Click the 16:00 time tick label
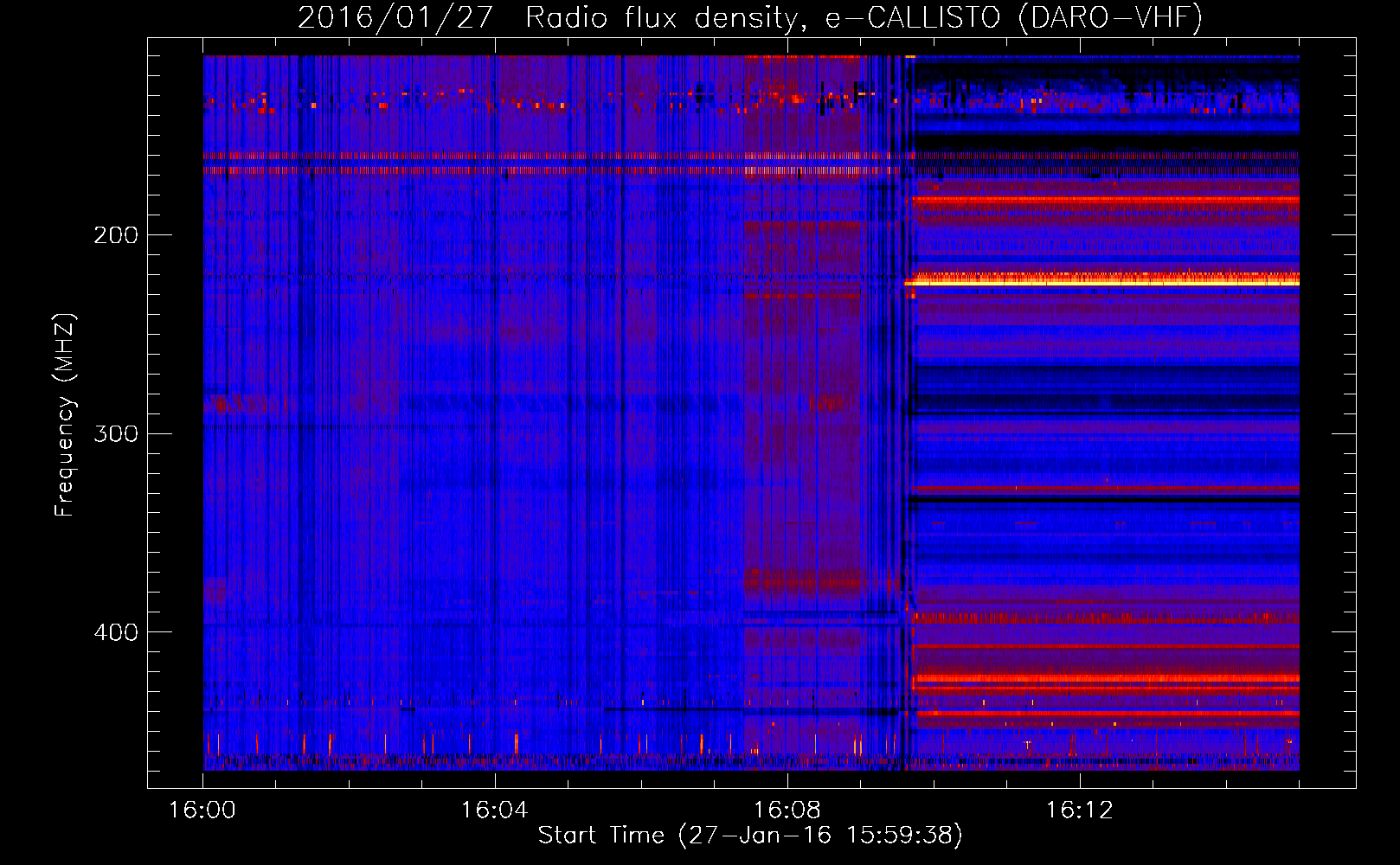The height and width of the screenshot is (865, 1400). click(202, 811)
